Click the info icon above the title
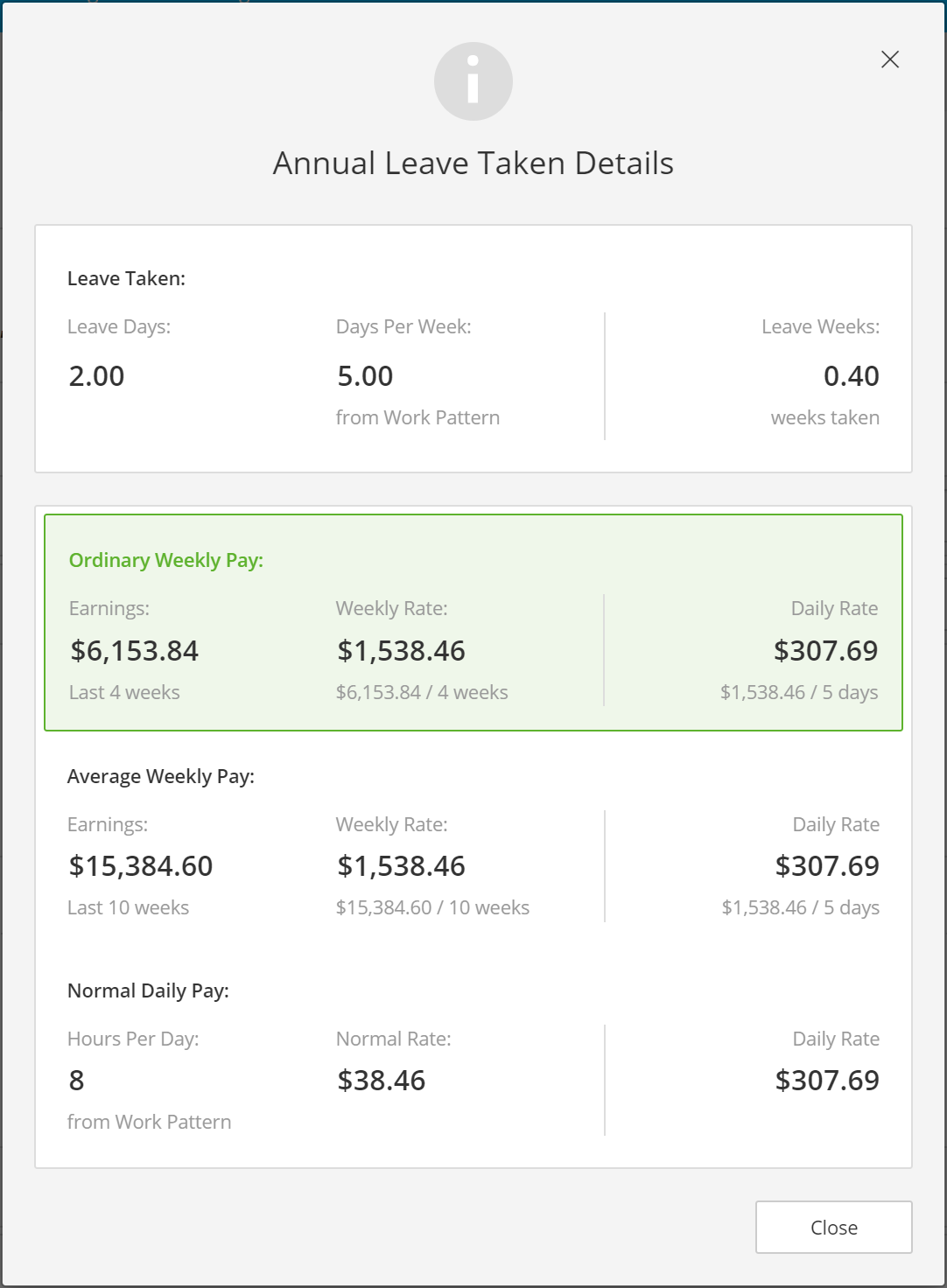Image resolution: width=947 pixels, height=1288 pixels. tap(473, 81)
